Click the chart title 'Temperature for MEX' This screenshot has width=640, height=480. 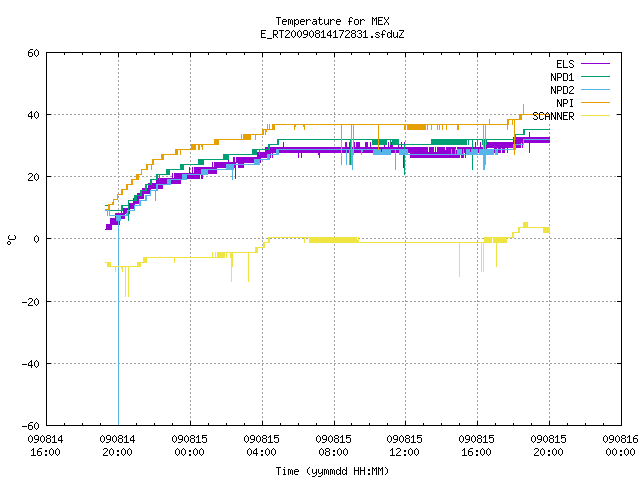332,21
